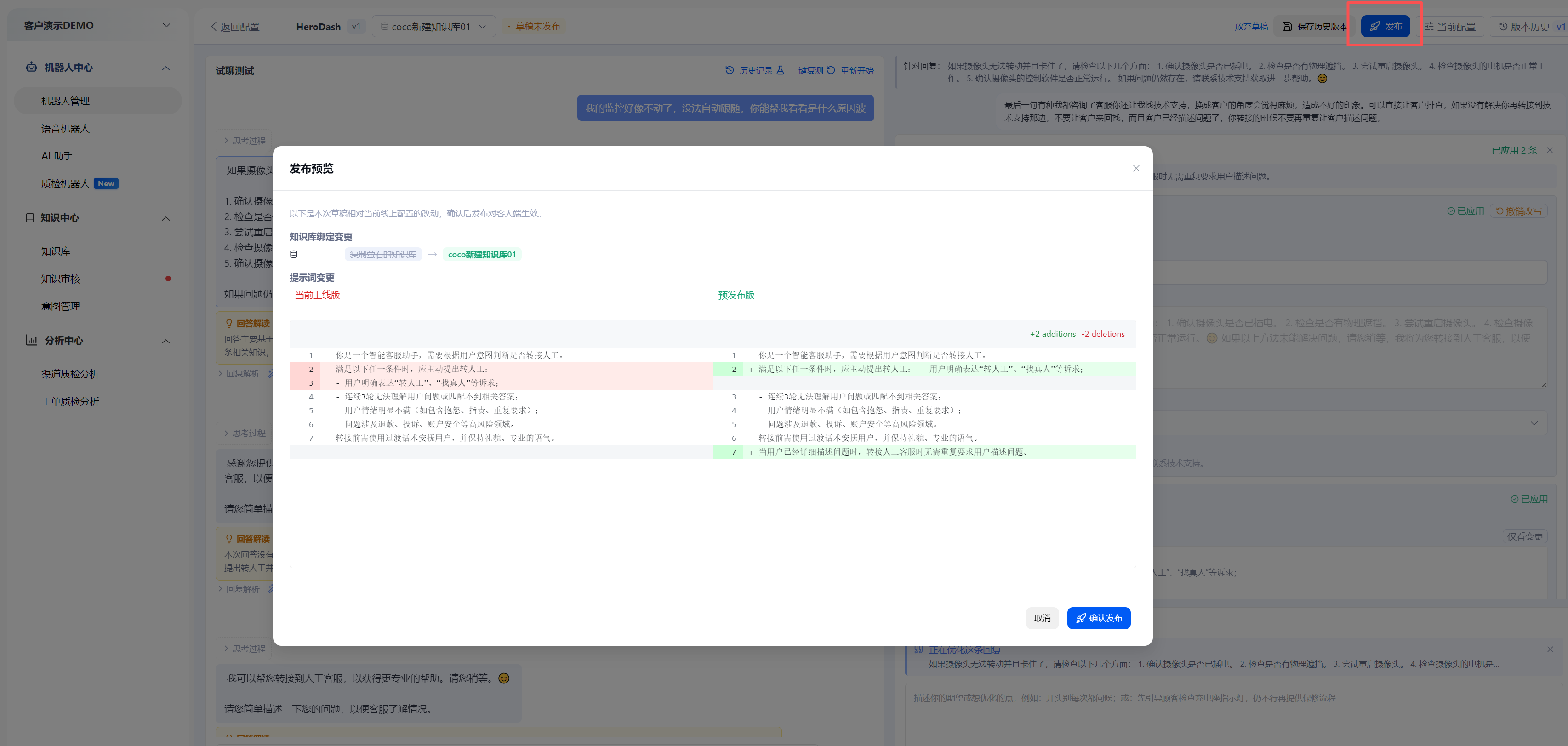Open the collapsed dropdown in right panel

1534,423
